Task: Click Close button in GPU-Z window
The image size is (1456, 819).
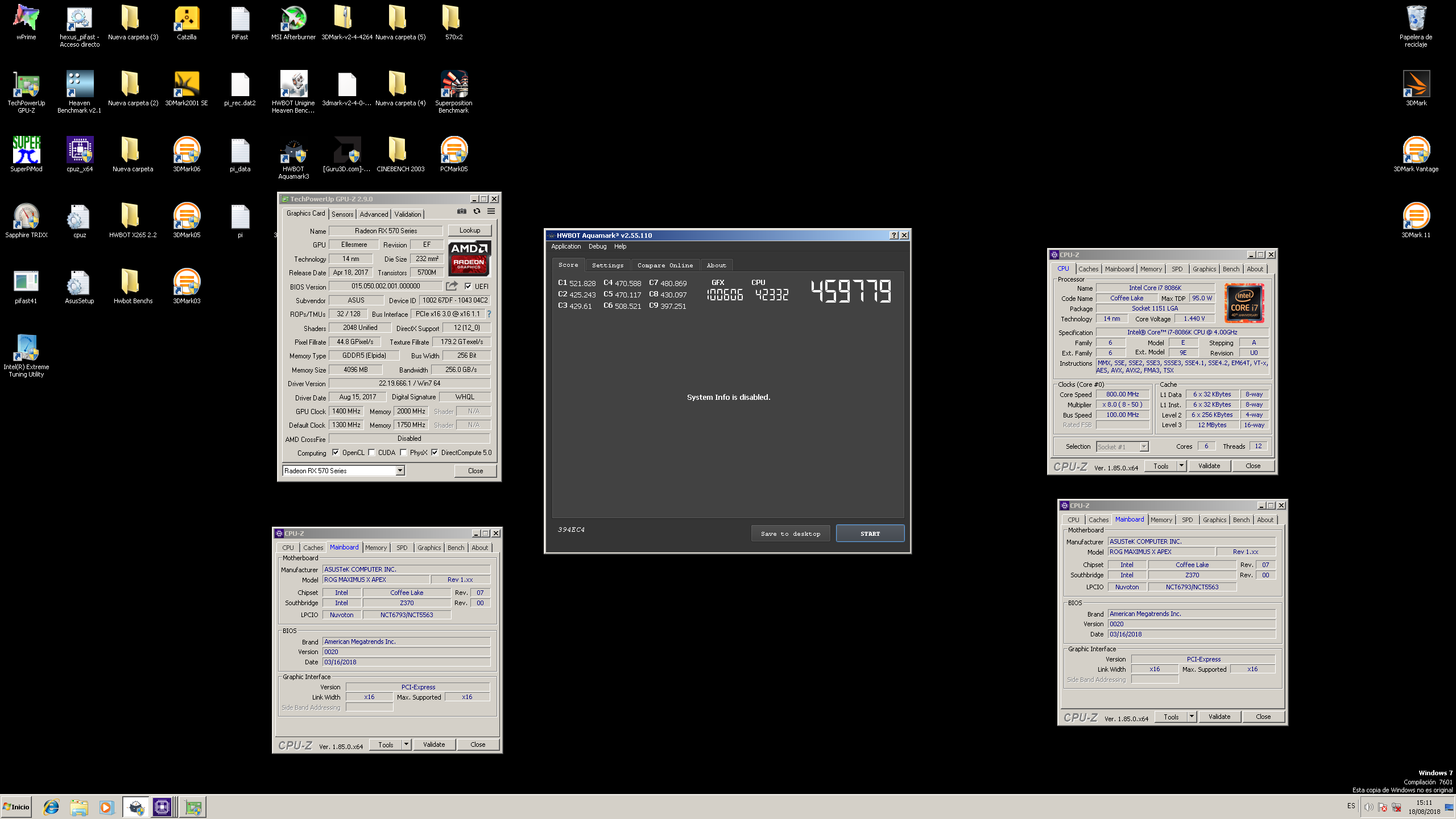Action: point(475,470)
